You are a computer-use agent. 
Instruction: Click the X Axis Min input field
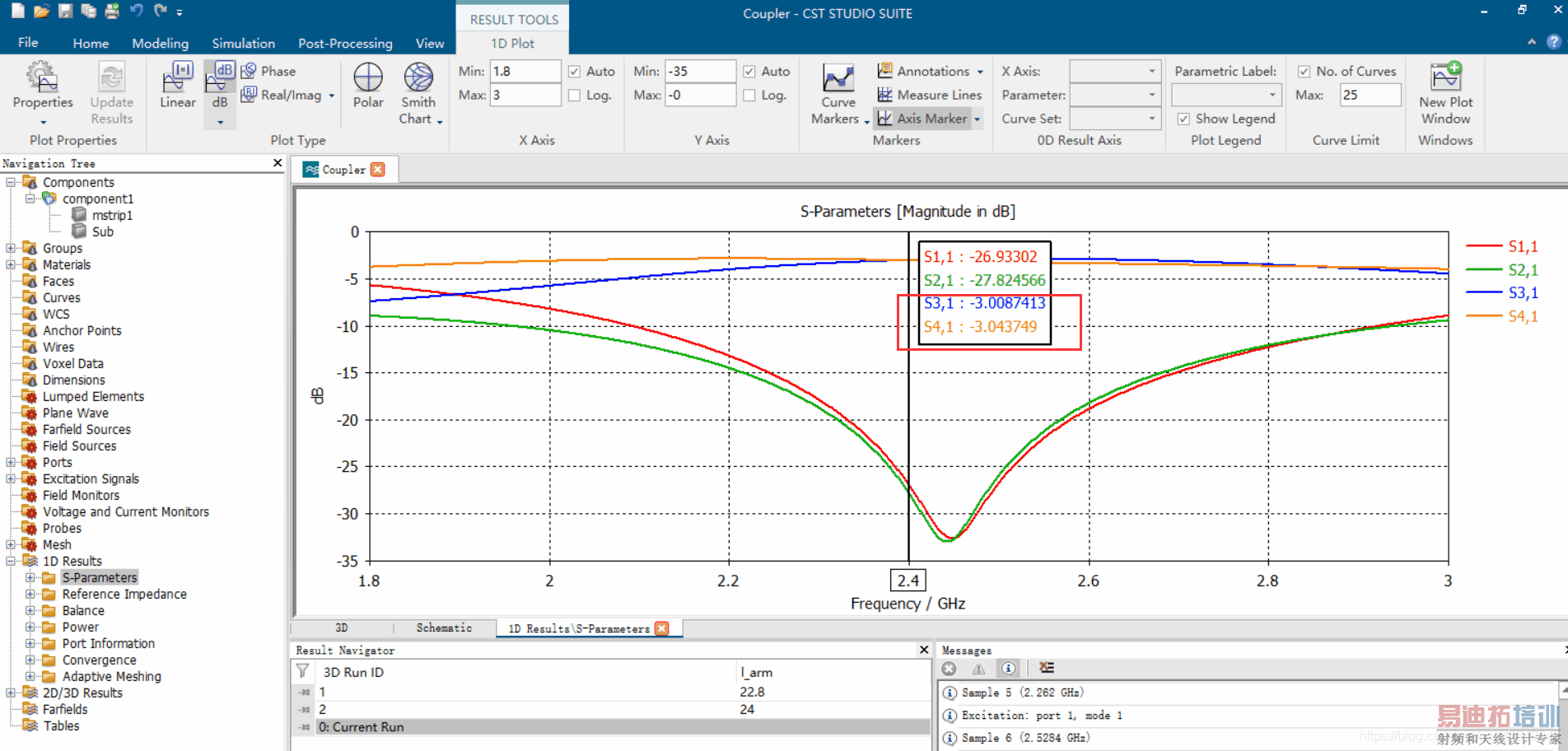(525, 72)
